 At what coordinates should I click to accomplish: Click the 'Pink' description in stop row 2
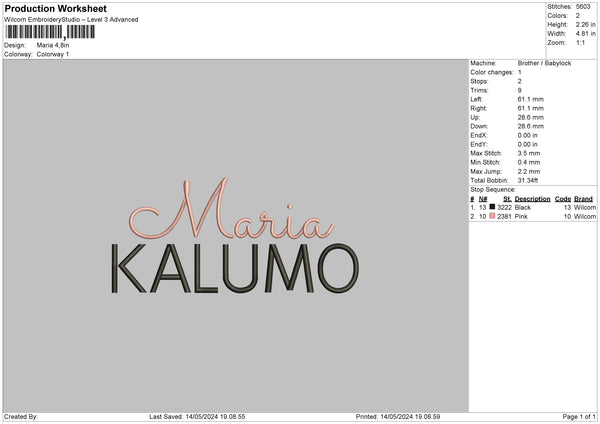[x=521, y=217]
